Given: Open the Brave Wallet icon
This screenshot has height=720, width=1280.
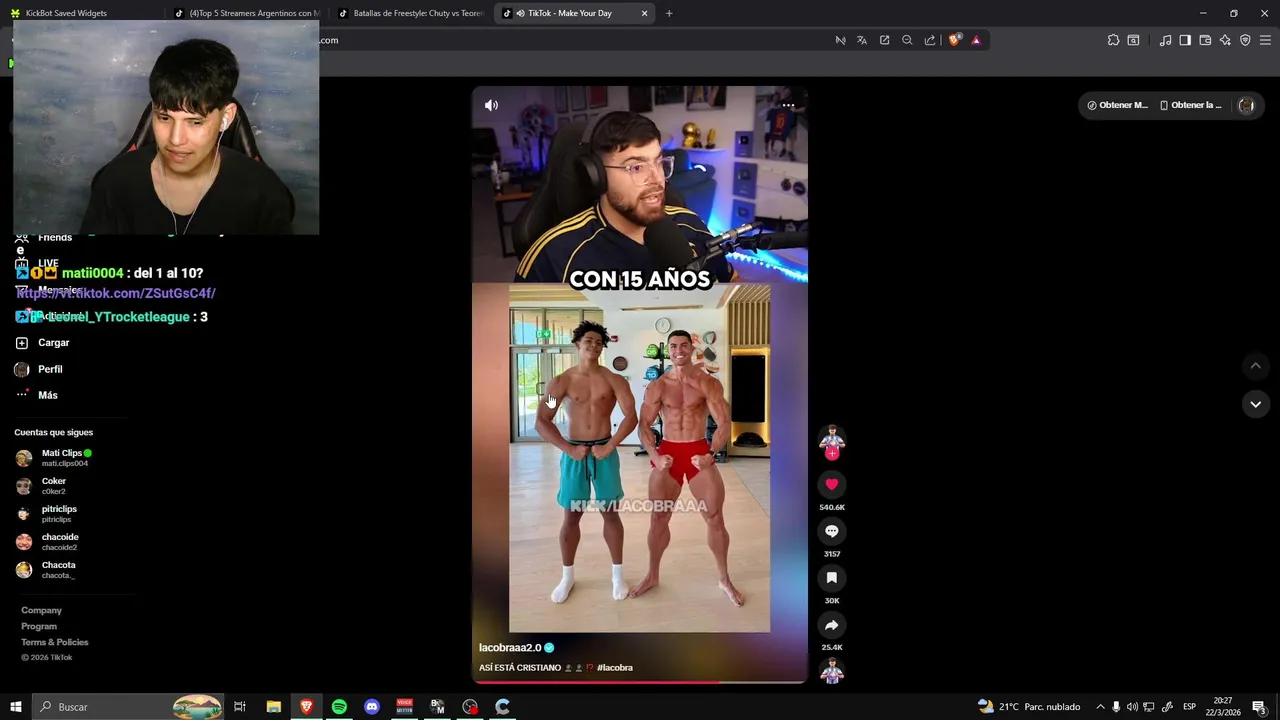Looking at the screenshot, I should coord(1205,40).
